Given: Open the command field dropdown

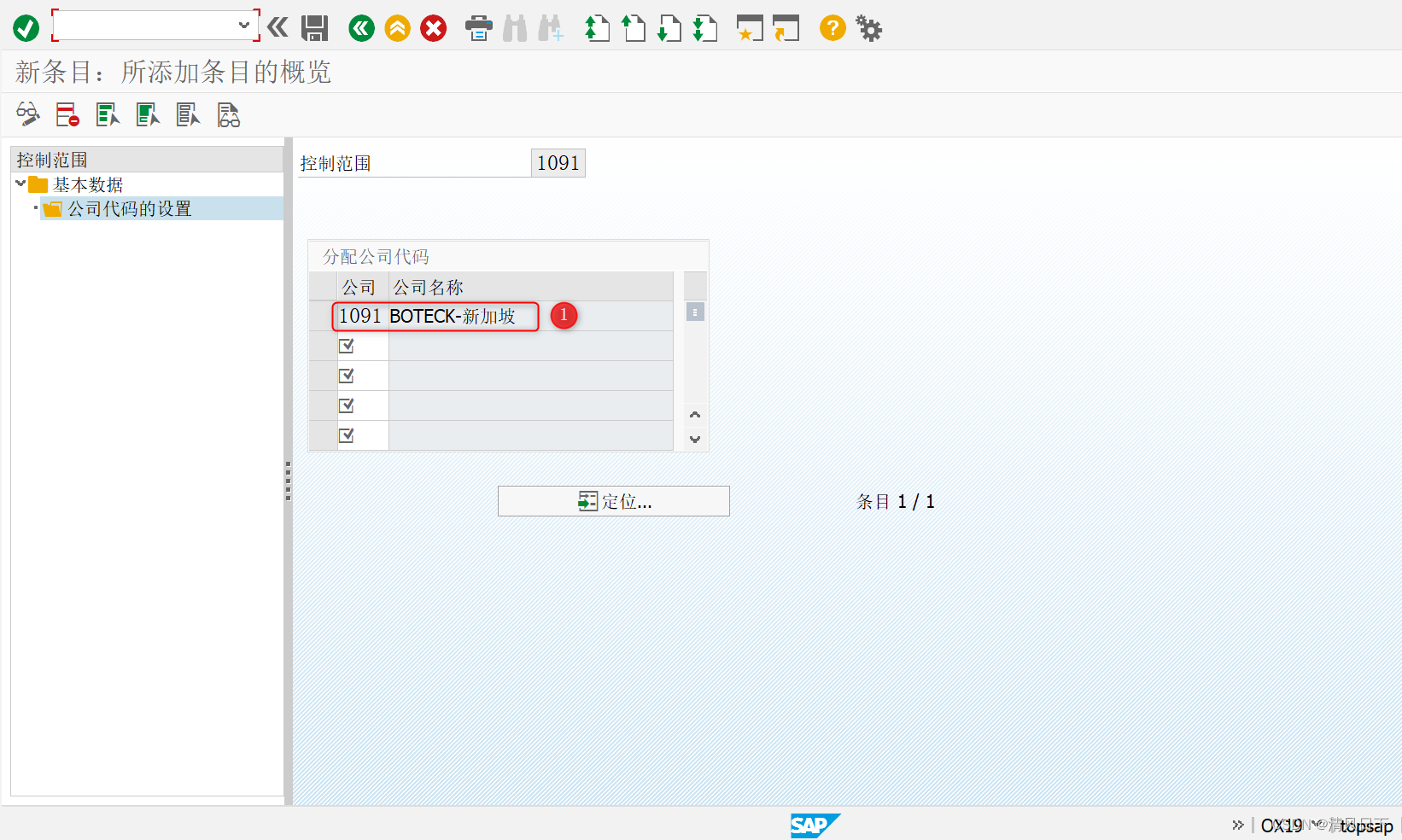Looking at the screenshot, I should 246,26.
